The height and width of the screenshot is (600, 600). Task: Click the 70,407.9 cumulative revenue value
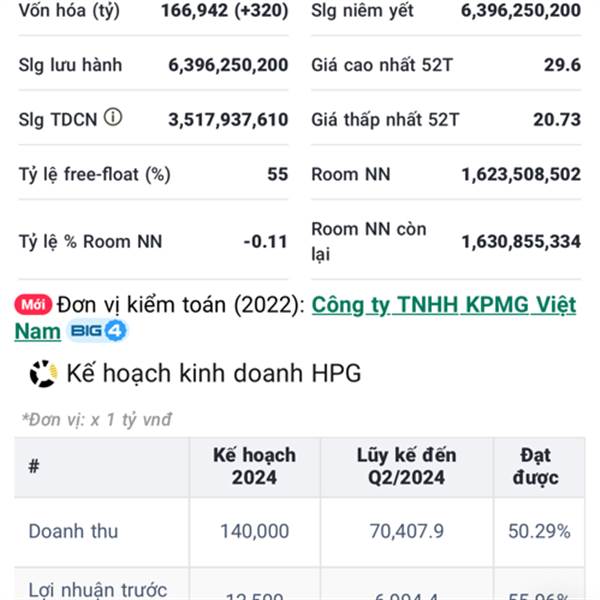pyautogui.click(x=406, y=531)
